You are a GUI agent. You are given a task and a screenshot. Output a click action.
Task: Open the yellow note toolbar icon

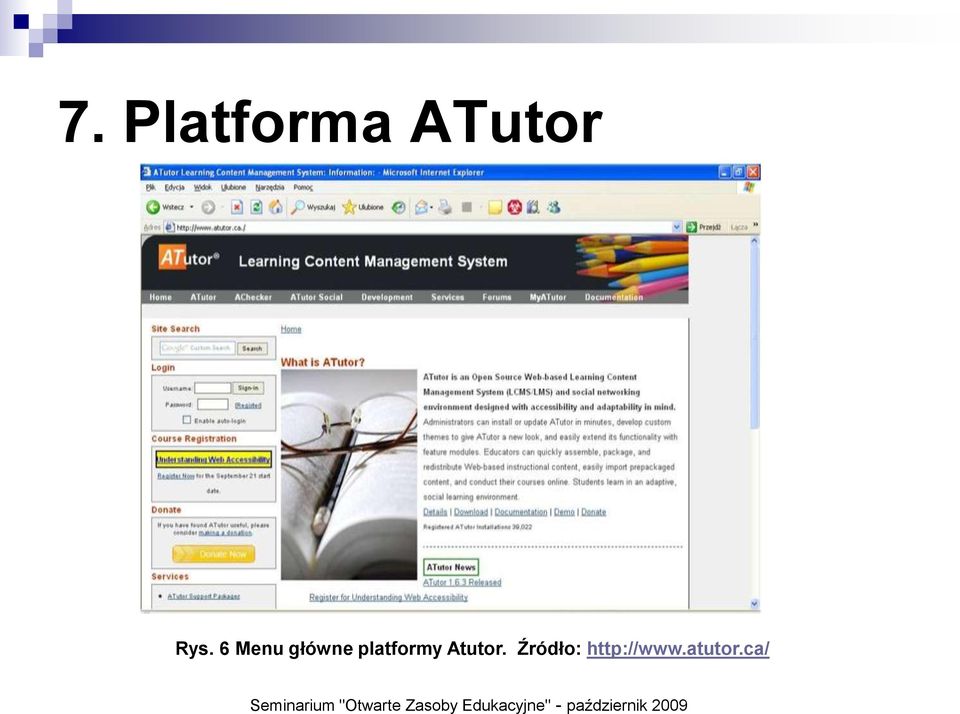495,208
